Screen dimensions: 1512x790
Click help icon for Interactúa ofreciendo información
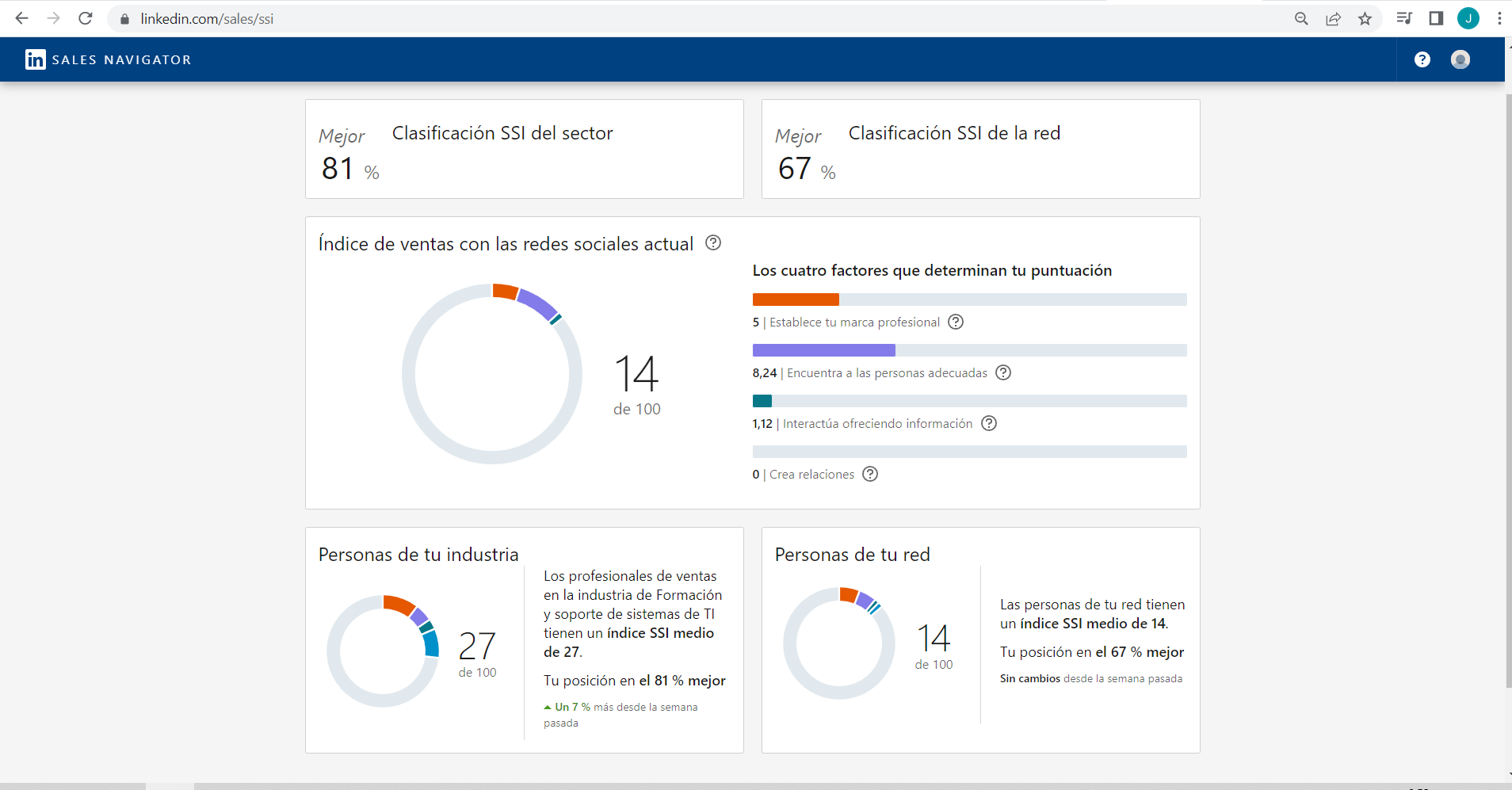tap(989, 423)
